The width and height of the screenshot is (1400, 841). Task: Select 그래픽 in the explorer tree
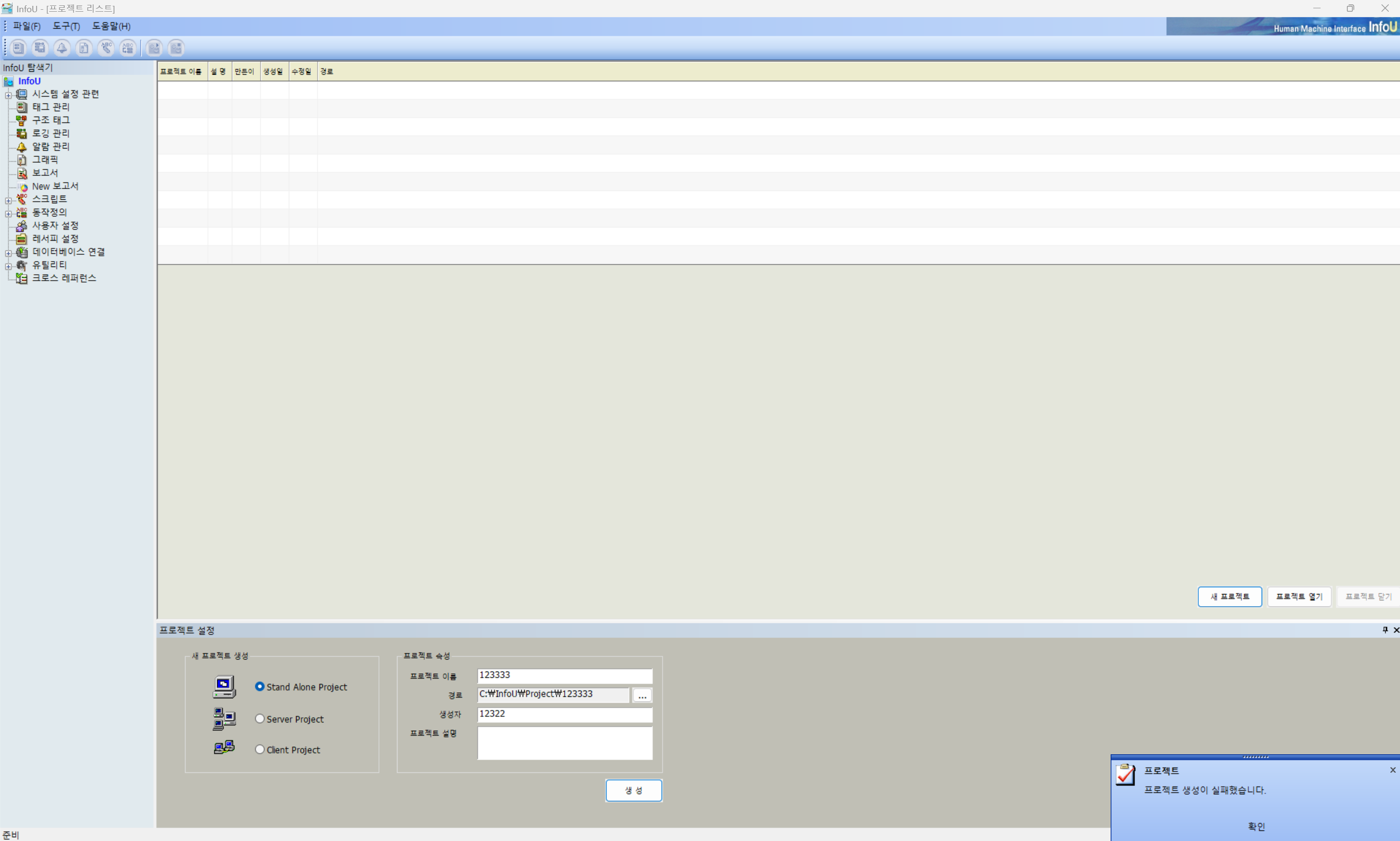pyautogui.click(x=45, y=160)
